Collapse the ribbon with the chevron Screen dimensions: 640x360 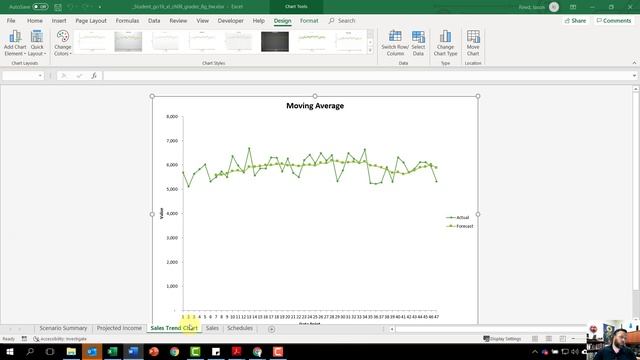[634, 63]
